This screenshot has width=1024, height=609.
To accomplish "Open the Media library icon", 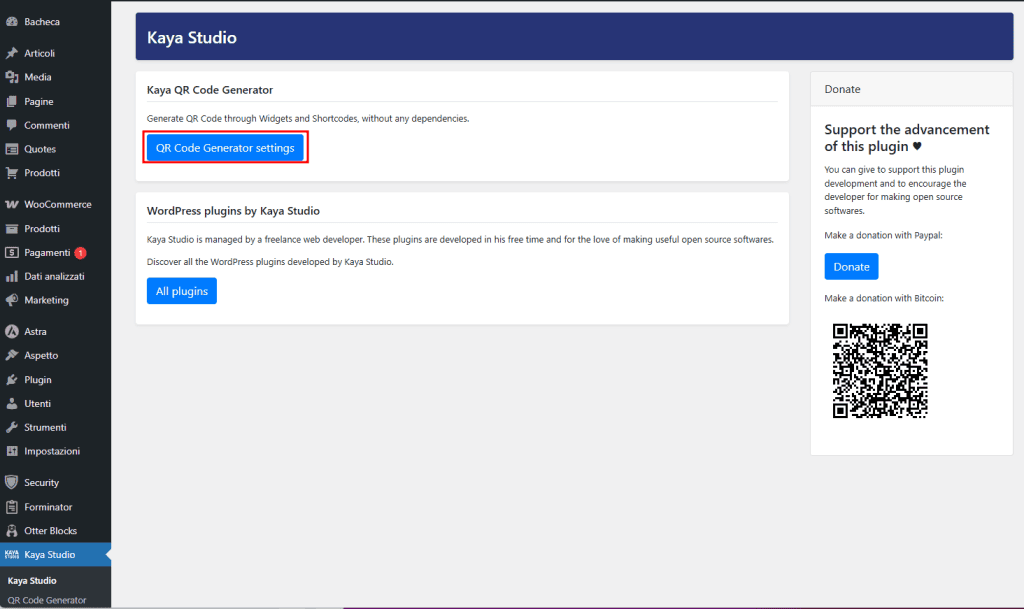I will point(14,77).
